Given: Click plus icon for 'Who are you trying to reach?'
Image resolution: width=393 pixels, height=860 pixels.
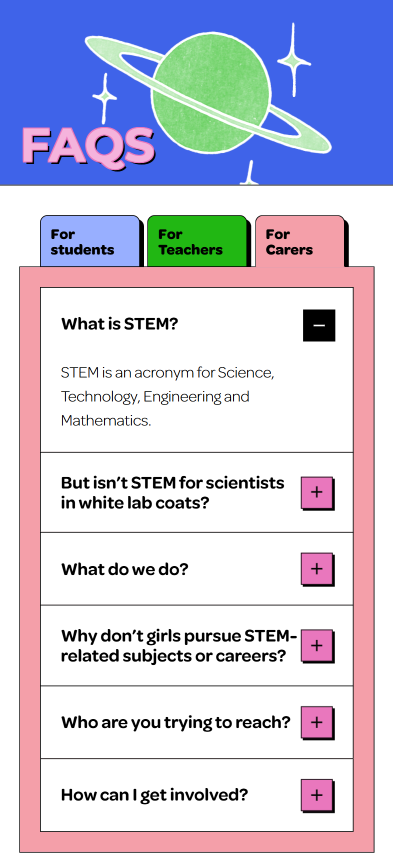Looking at the screenshot, I should pyautogui.click(x=317, y=722).
